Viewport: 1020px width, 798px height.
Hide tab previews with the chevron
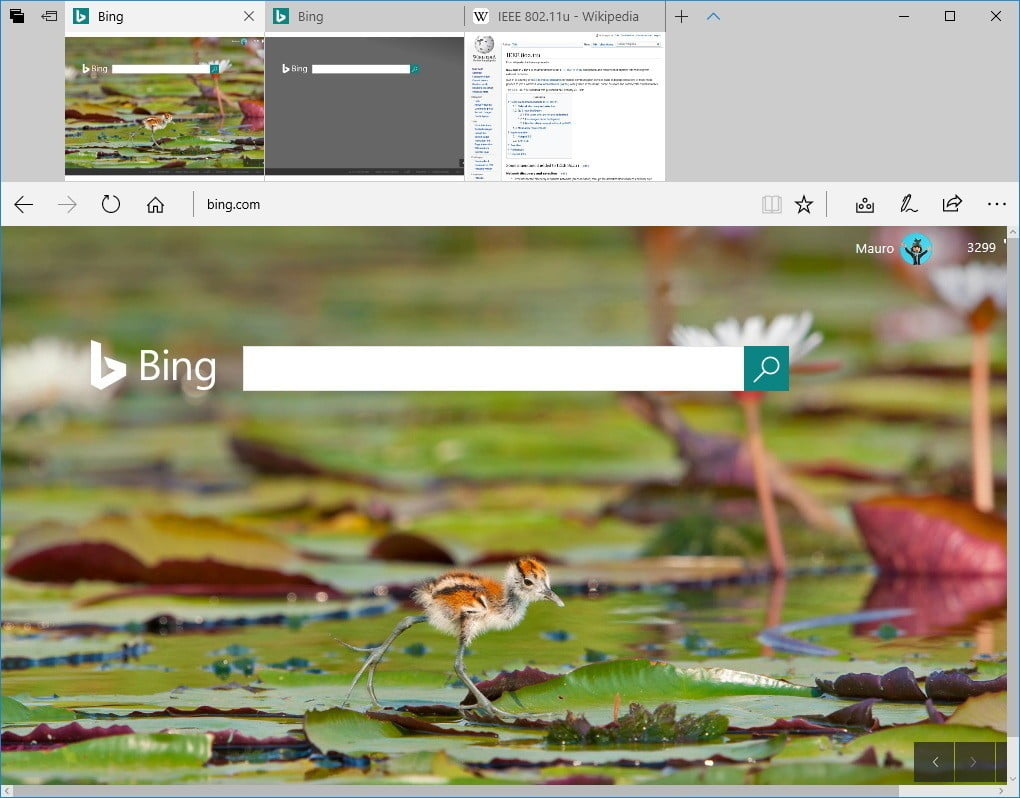tap(713, 16)
